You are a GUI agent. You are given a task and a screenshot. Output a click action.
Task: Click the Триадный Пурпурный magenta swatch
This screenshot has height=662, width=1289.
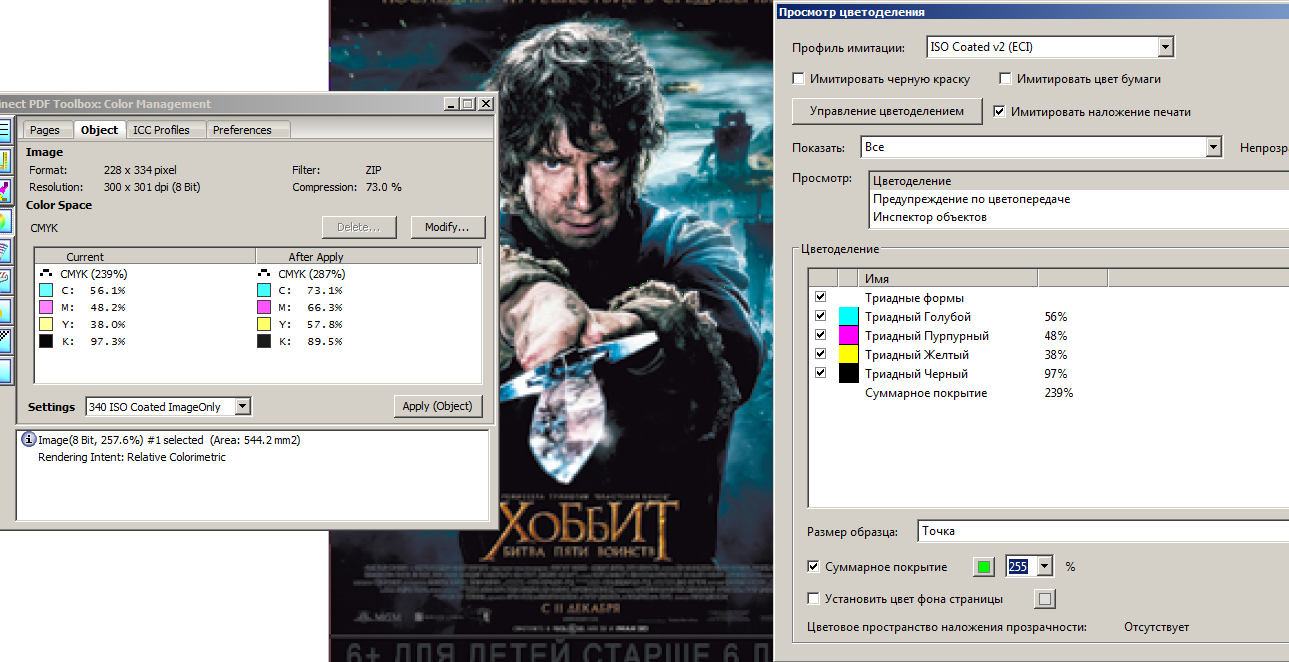pyautogui.click(x=848, y=336)
